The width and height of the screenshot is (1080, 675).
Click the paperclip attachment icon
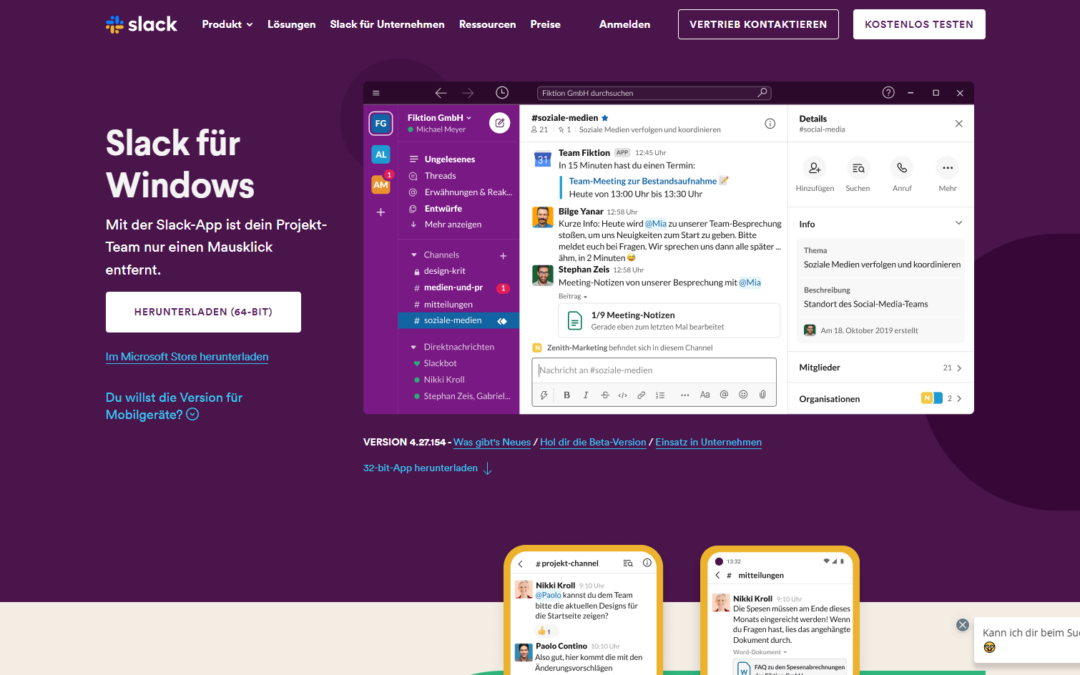(762, 395)
